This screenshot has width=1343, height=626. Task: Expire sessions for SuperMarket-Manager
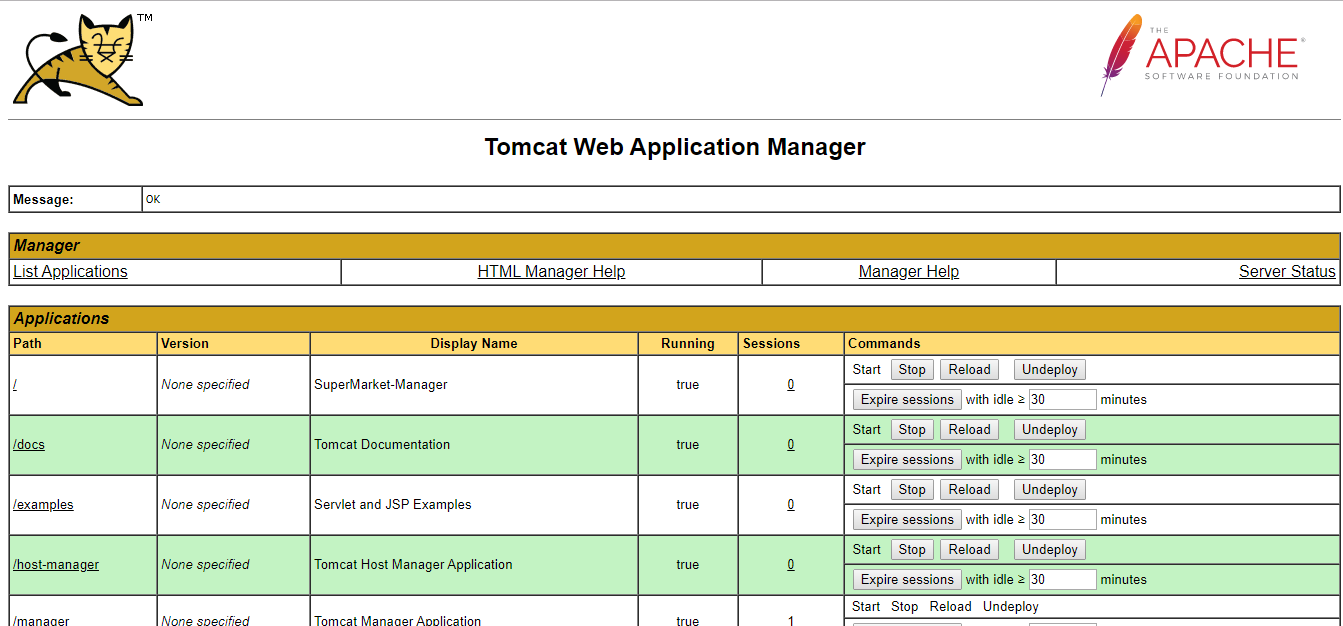click(907, 400)
